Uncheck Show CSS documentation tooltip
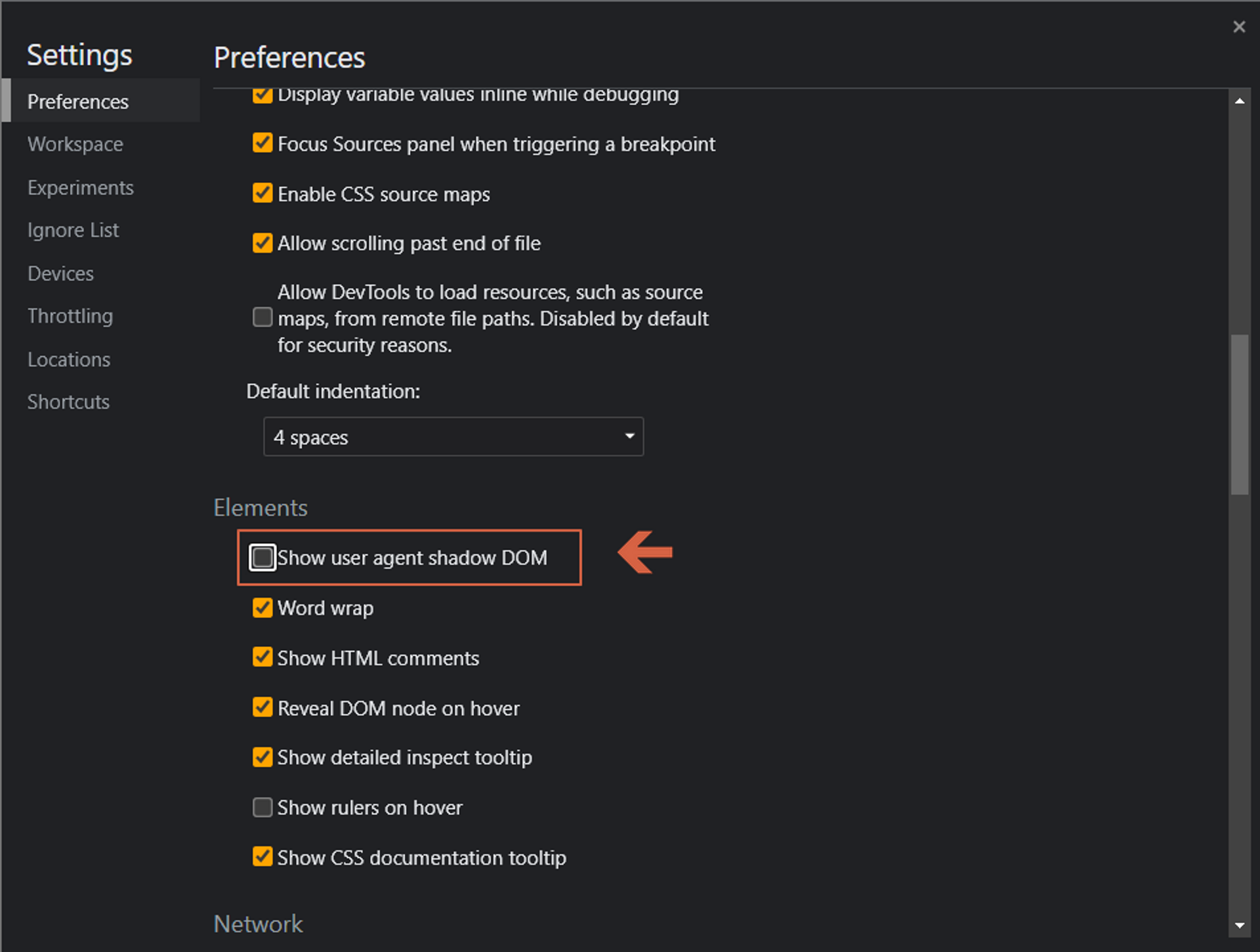This screenshot has width=1260, height=952. click(262, 857)
